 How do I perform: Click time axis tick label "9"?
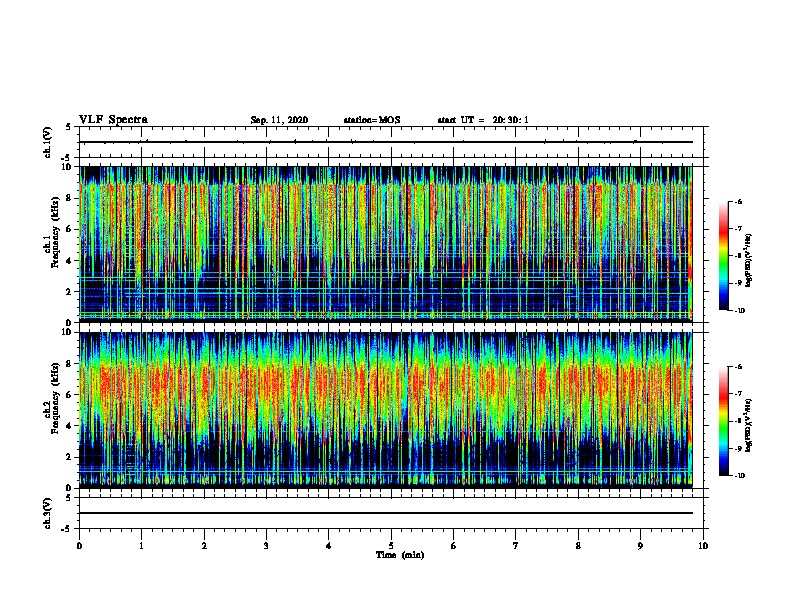[640, 545]
